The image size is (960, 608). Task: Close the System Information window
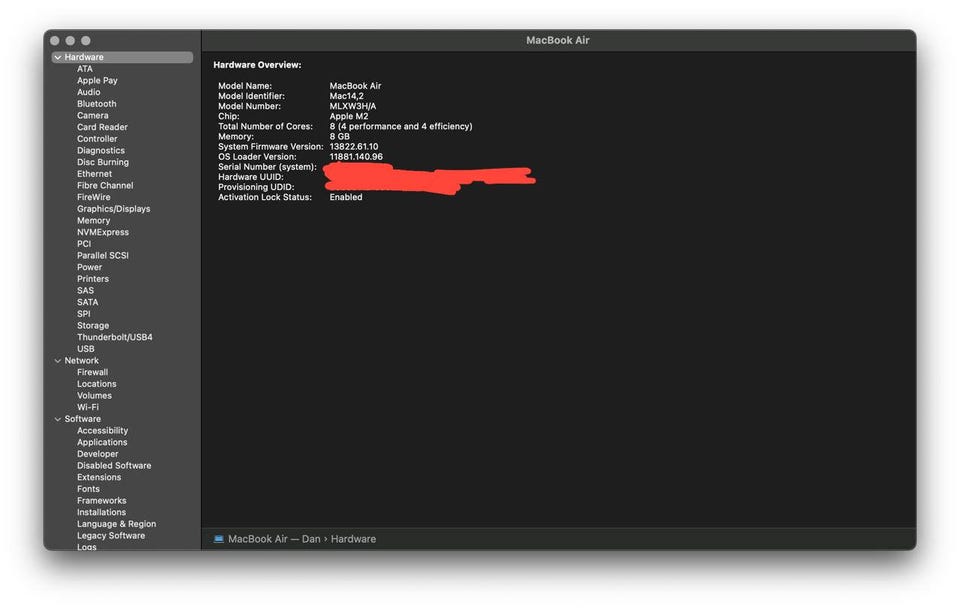pos(55,40)
